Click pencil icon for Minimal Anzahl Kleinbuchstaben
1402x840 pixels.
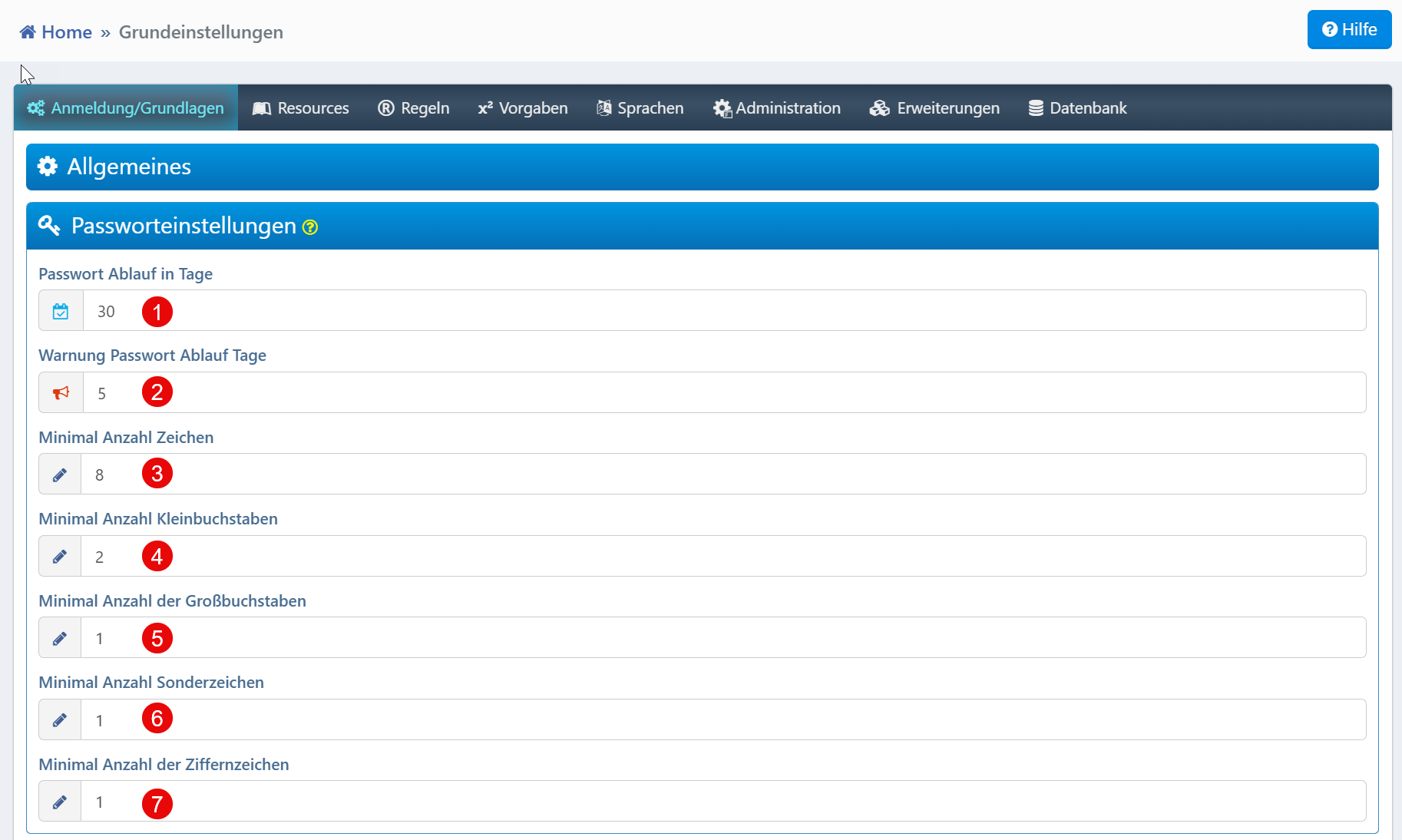tap(60, 557)
